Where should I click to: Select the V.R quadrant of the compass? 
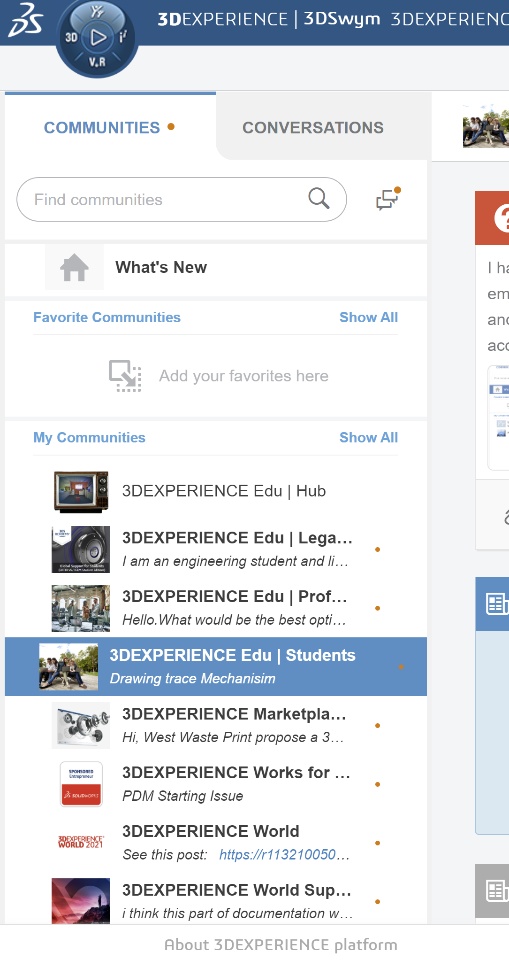pos(97,62)
